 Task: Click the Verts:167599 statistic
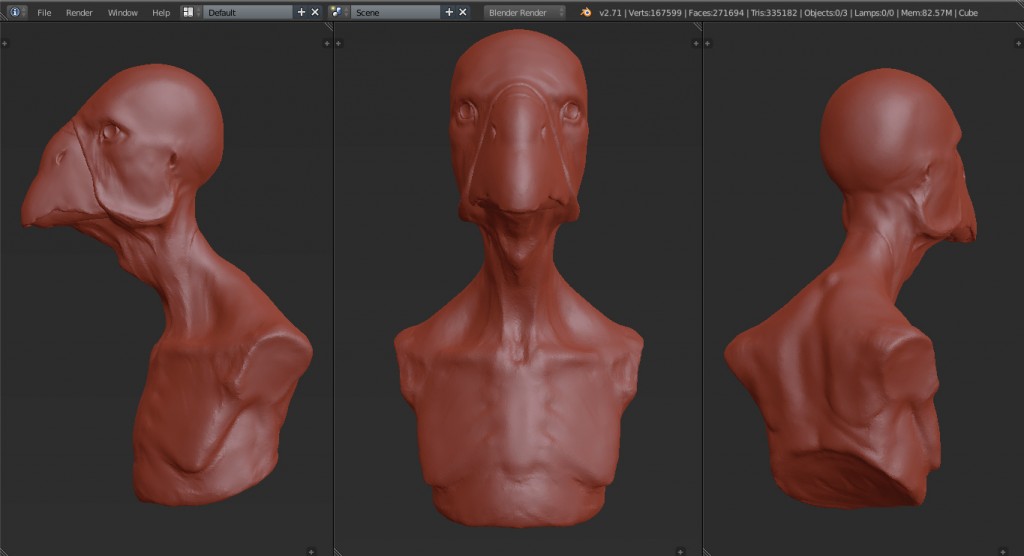click(x=655, y=12)
